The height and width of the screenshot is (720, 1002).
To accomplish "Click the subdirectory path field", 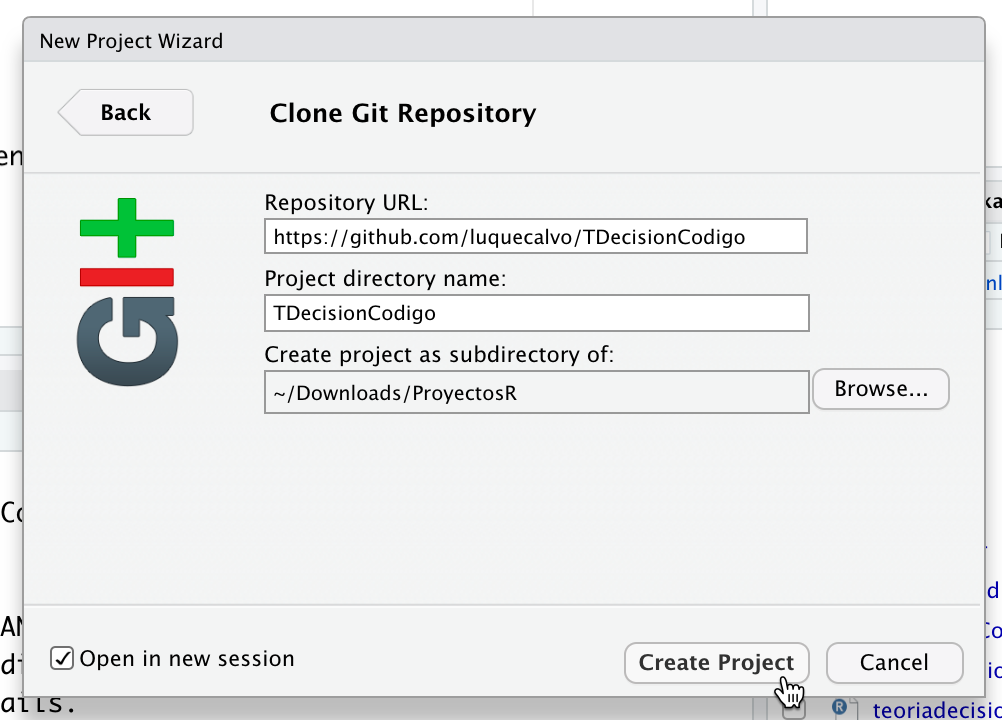I will (535, 392).
